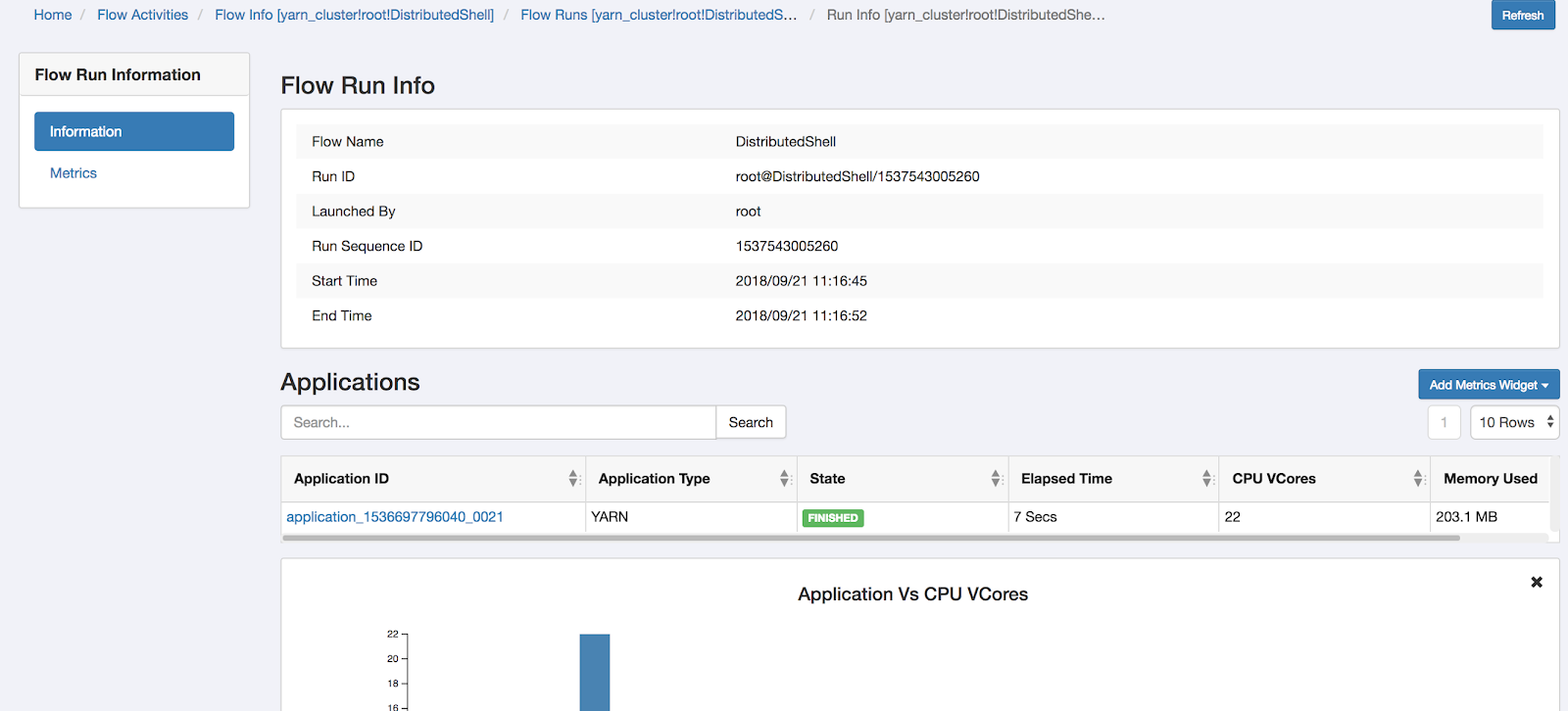Click the Run ID value root@DistributedShell/1537543005260

[x=857, y=176]
